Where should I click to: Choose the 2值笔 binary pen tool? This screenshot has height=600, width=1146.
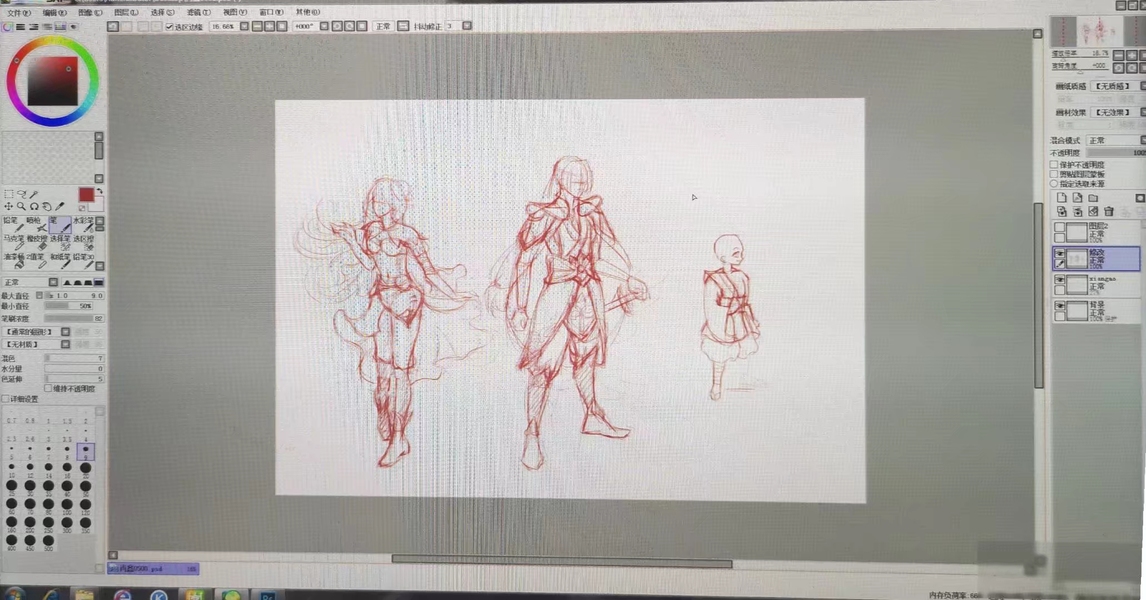pos(36,260)
